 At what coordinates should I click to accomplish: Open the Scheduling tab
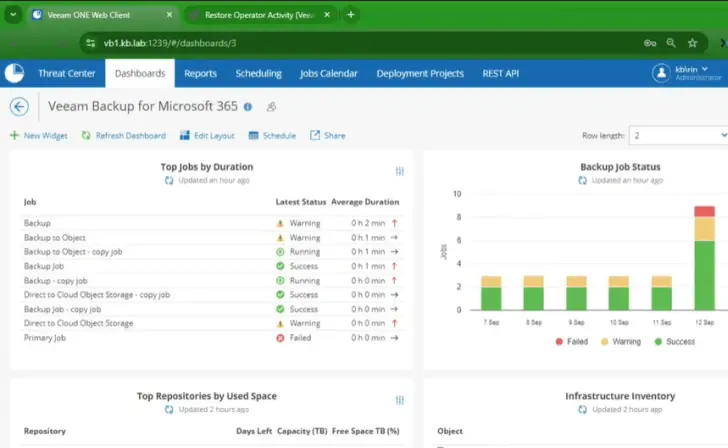(258, 73)
